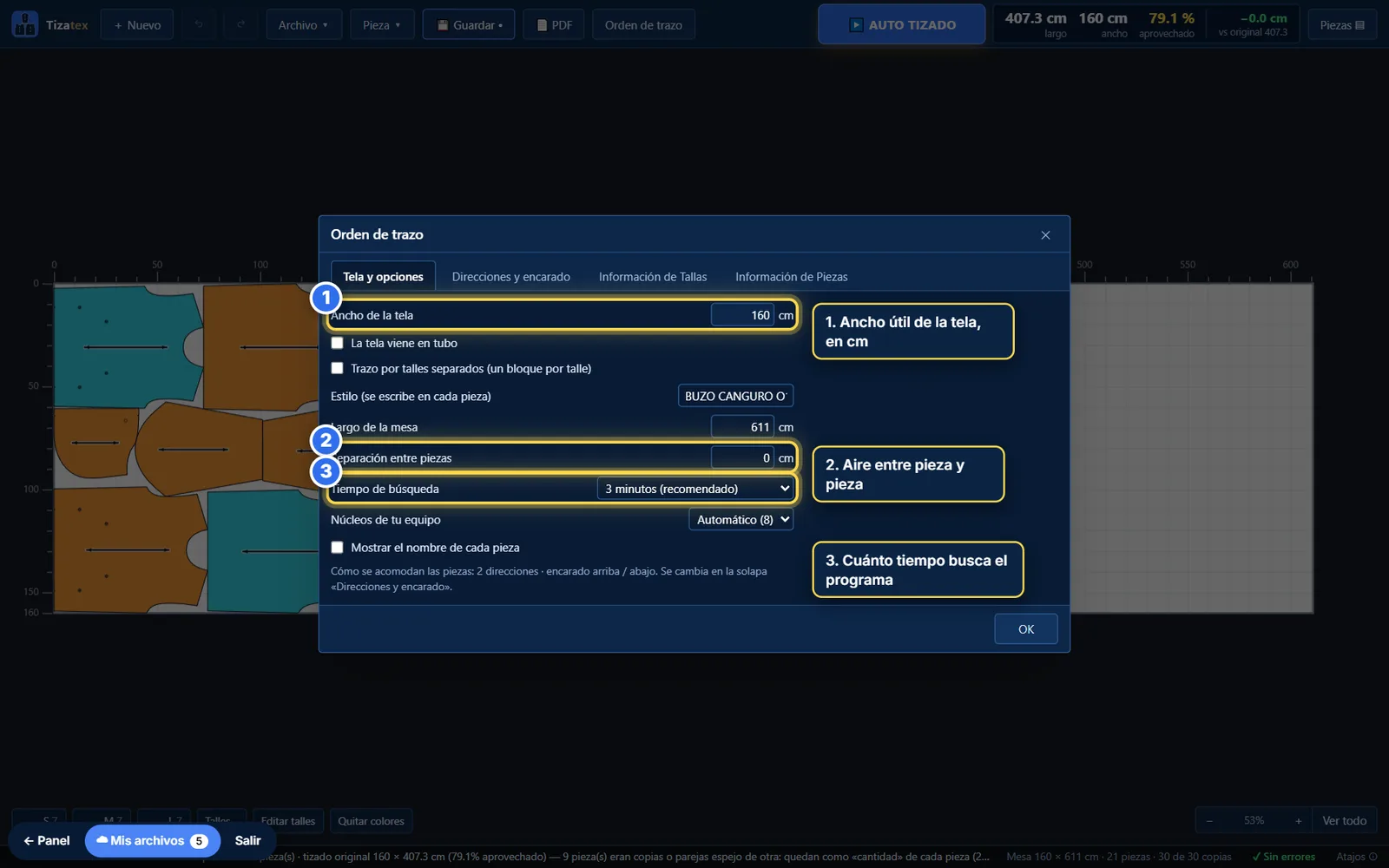
Task: Click the 'Quitar colores' button
Action: pos(371,821)
